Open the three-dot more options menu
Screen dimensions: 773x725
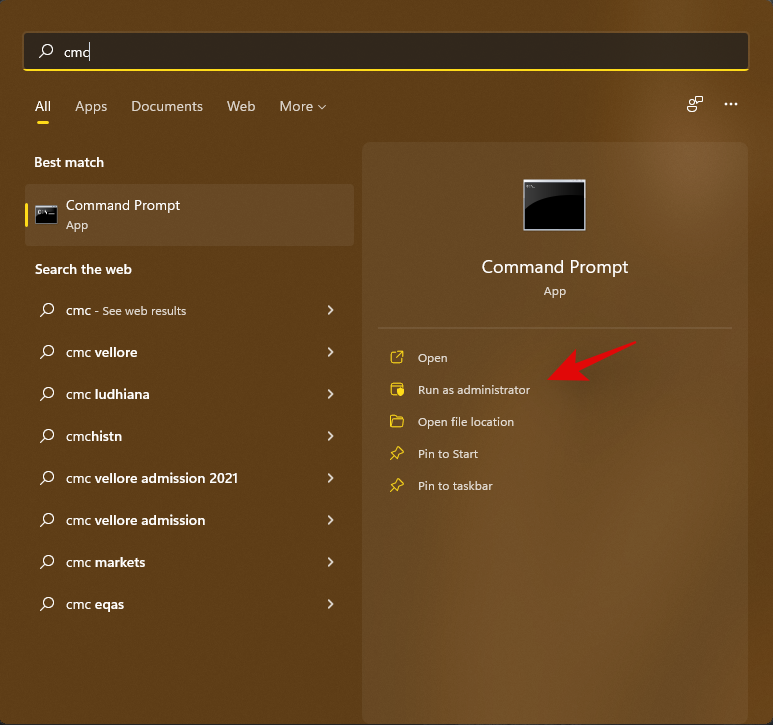coord(731,104)
